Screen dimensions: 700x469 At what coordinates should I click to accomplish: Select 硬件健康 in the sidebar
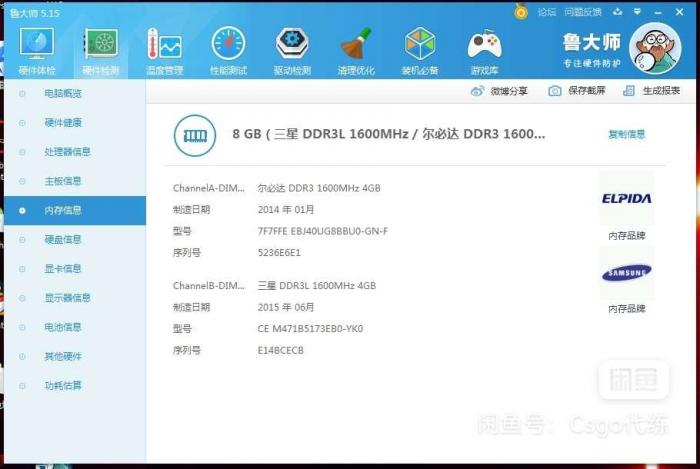75,123
